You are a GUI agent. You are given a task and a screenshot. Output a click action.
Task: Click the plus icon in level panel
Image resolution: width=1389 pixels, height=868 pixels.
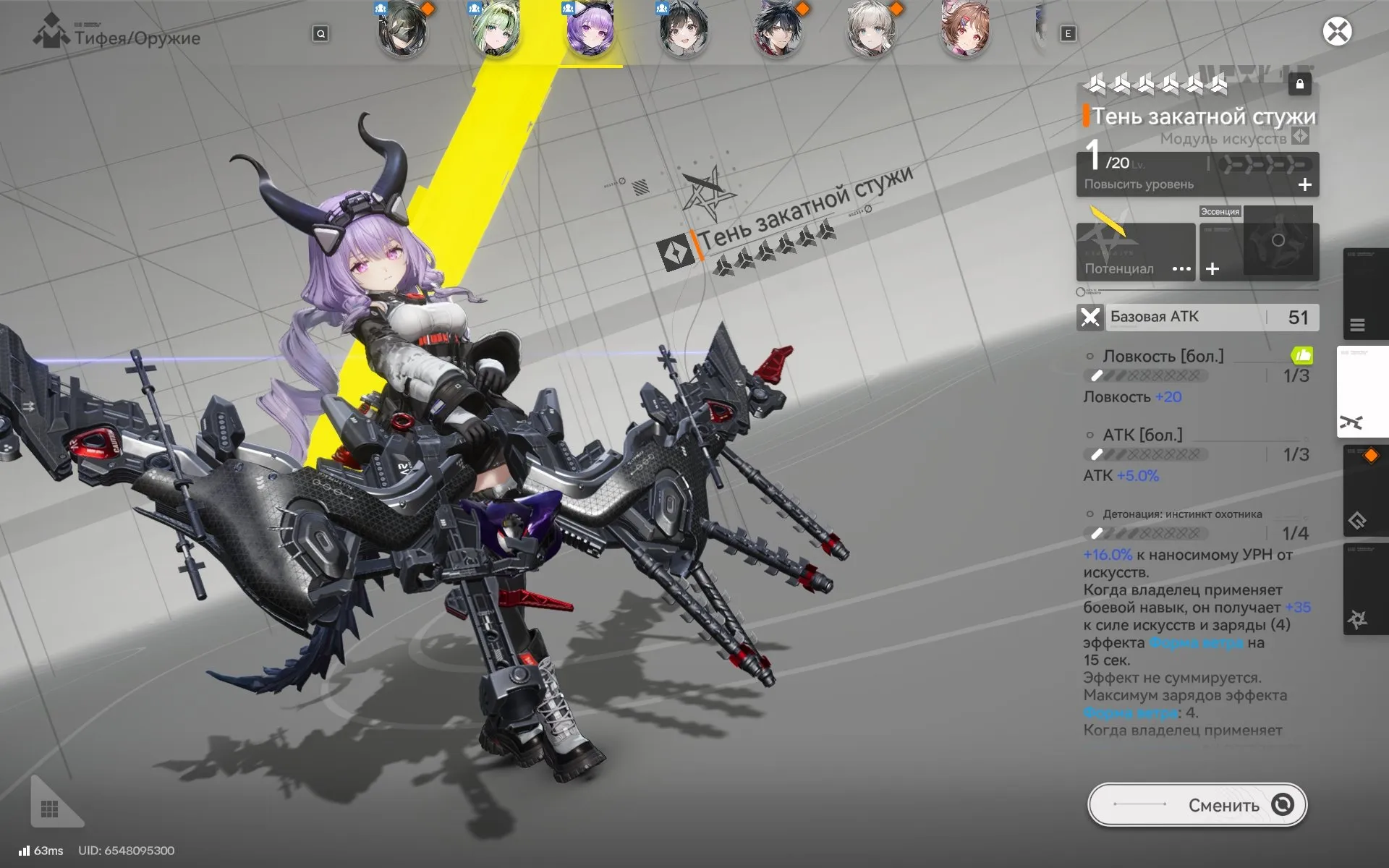click(x=1304, y=184)
